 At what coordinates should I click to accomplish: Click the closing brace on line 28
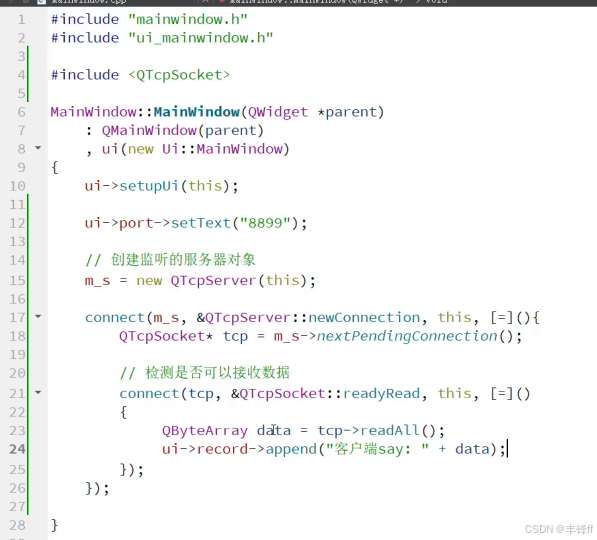(54, 525)
